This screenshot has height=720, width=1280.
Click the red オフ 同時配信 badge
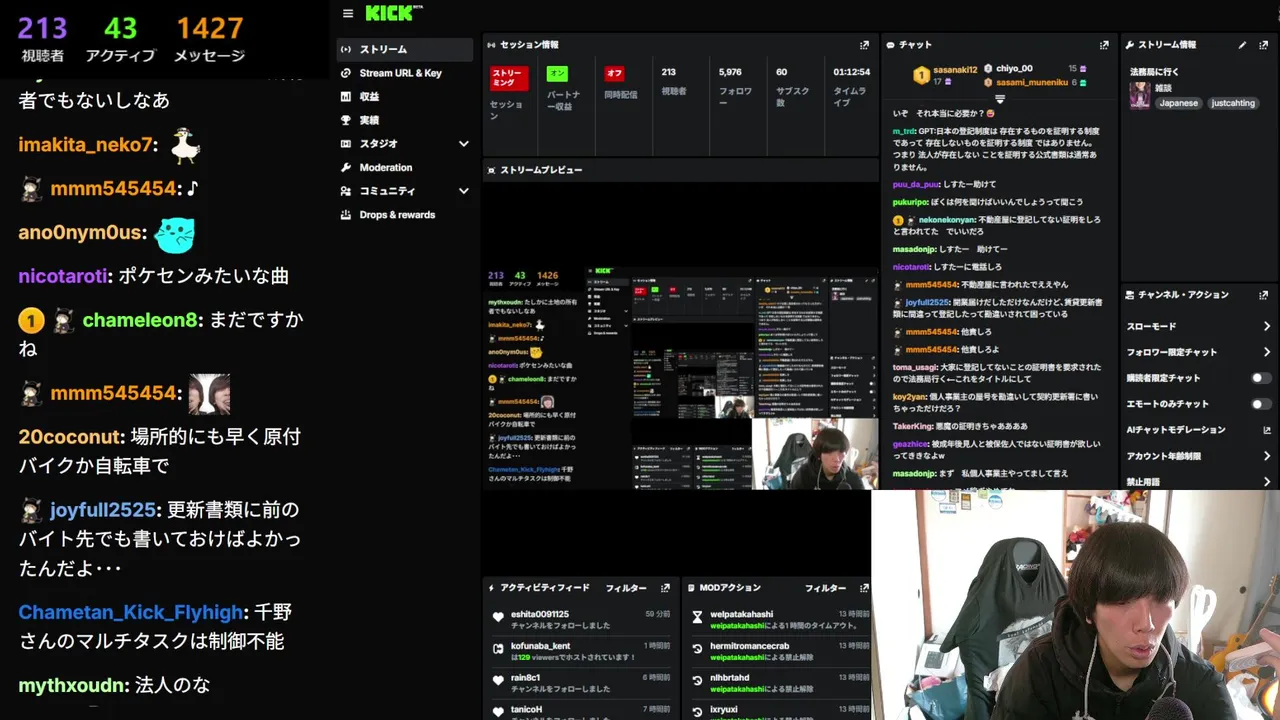(614, 73)
